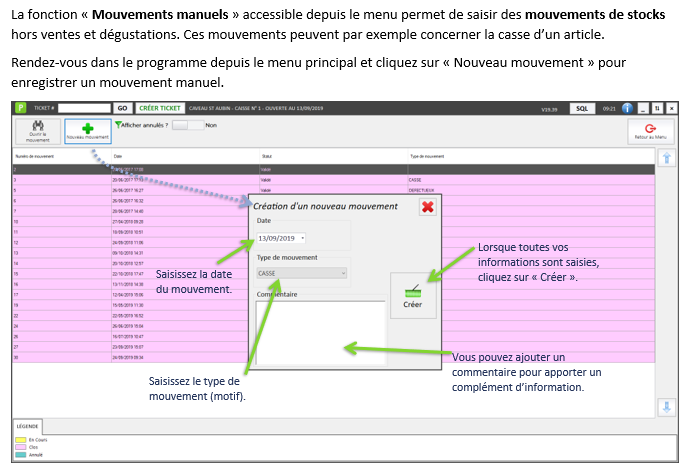Open a movement with the binoculars icon
Screen dimensions: 691x473
pyautogui.click(x=37, y=130)
